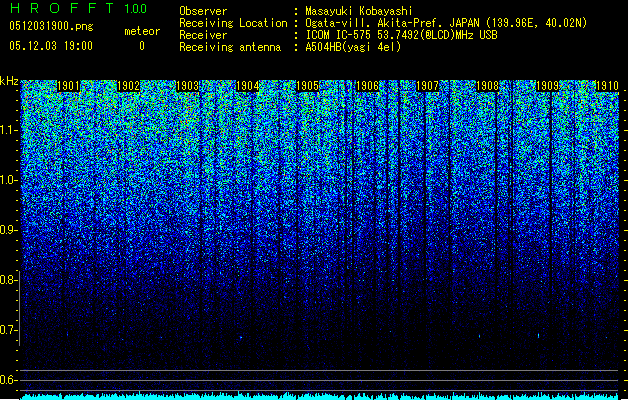Select the file name 0512031900.png

51,26
